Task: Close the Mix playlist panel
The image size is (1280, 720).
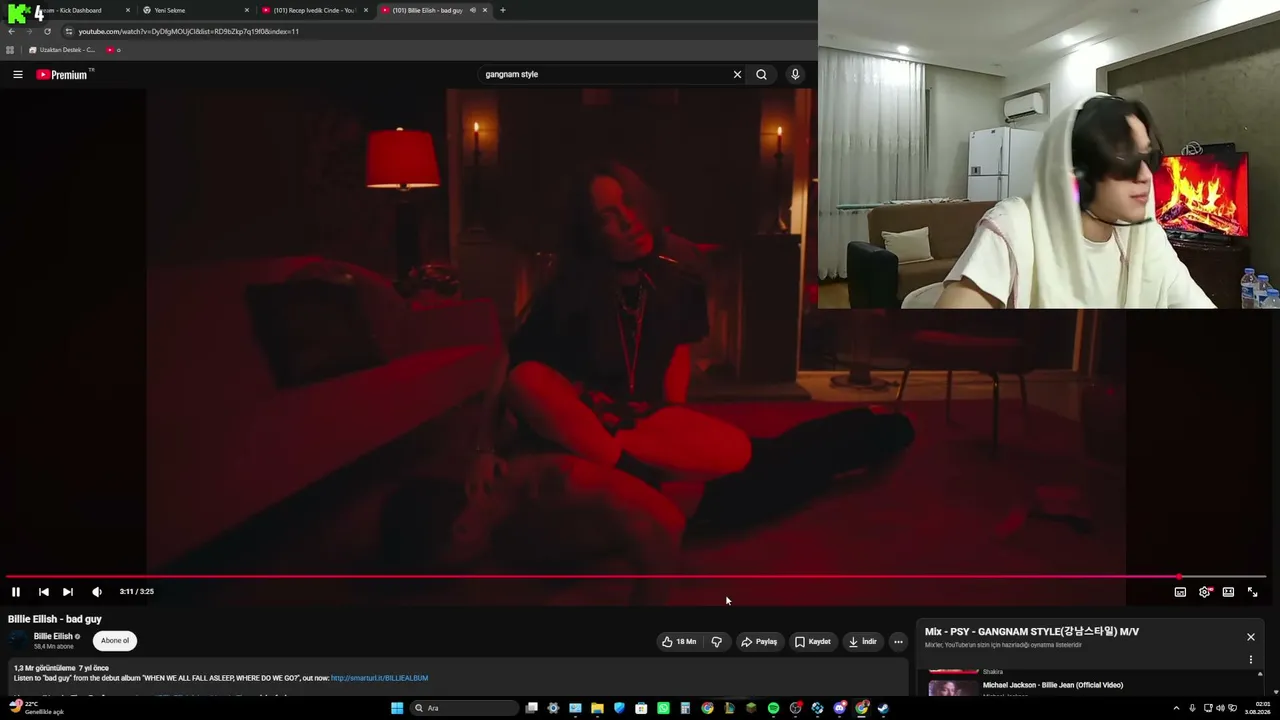Action: (x=1250, y=637)
